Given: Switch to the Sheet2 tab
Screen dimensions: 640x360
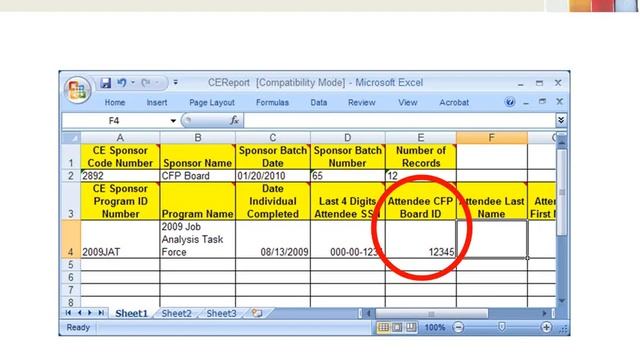Looking at the screenshot, I should (176, 313).
